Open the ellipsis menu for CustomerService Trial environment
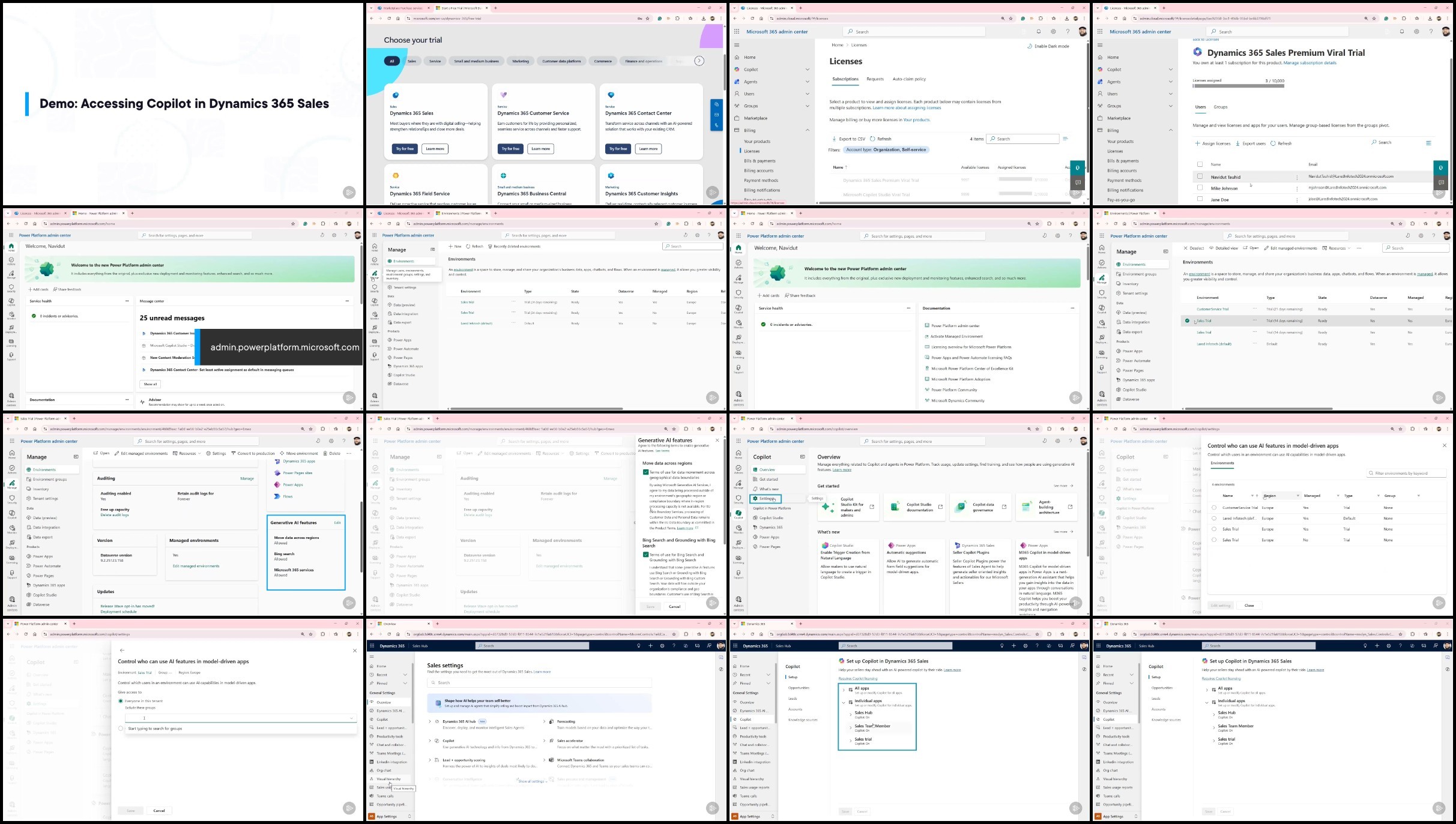The height and width of the screenshot is (824, 1456). pyautogui.click(x=1254, y=309)
